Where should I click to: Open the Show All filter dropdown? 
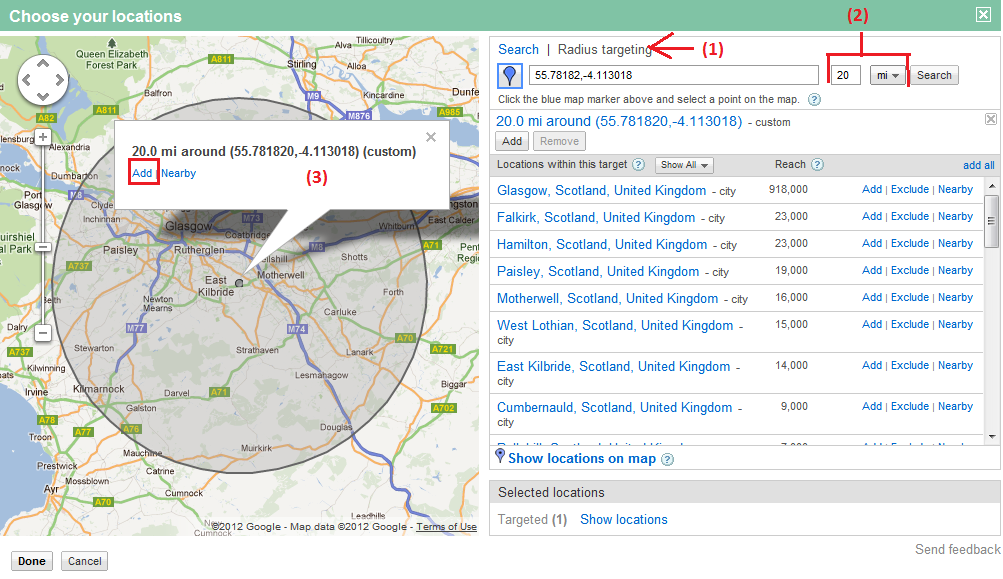[684, 165]
